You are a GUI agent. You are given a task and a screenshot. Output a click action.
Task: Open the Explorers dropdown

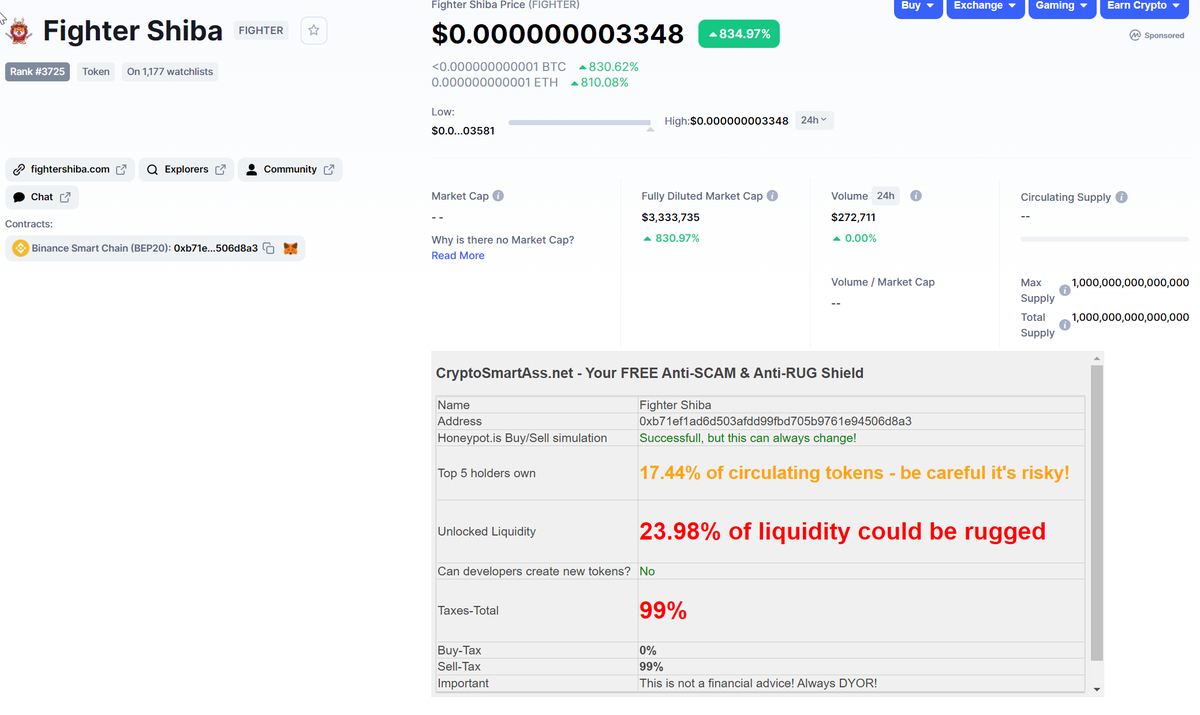(186, 169)
